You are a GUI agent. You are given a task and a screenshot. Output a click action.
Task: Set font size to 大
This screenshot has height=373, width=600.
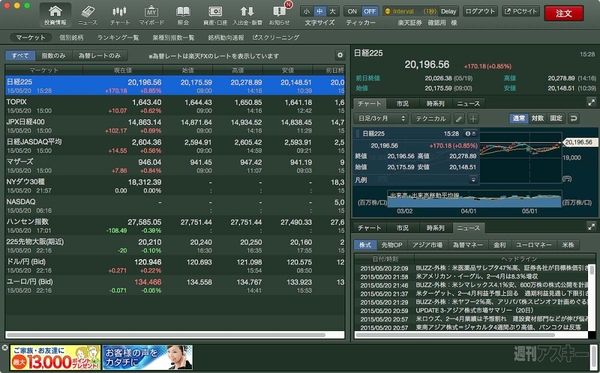pyautogui.click(x=333, y=11)
